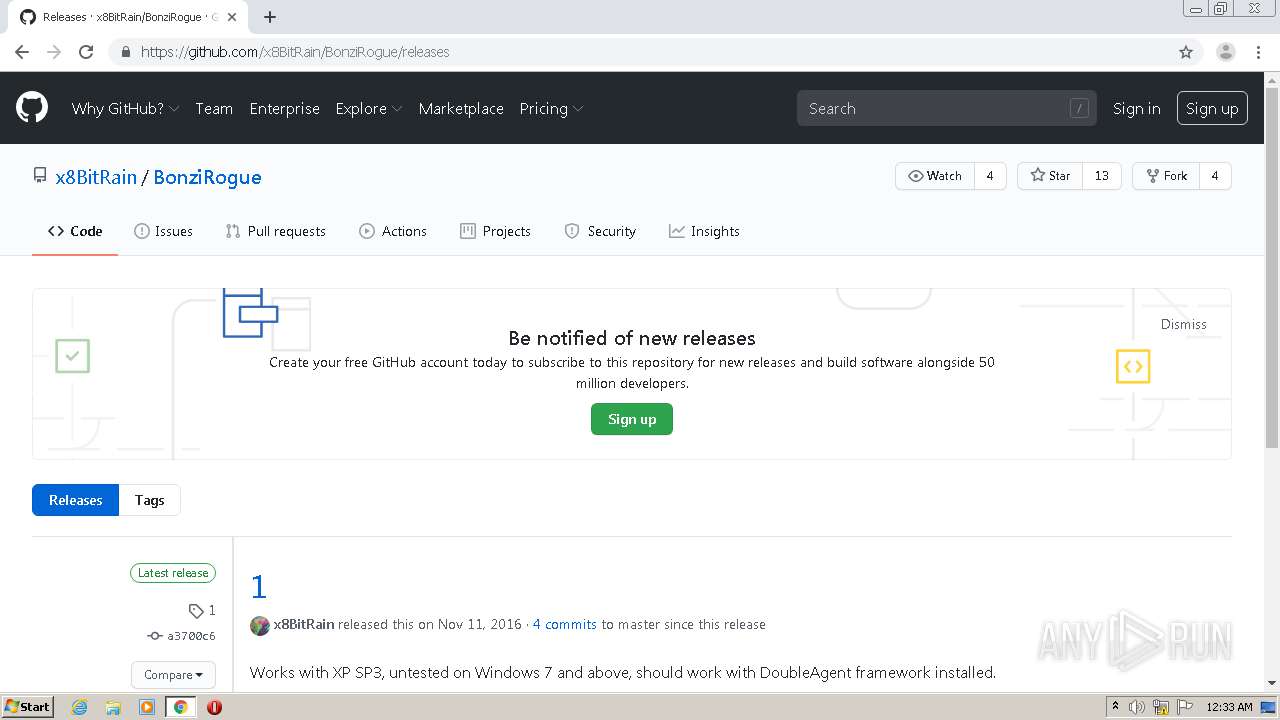Select the Releases tab button
The width and height of the screenshot is (1280, 720).
coord(75,500)
